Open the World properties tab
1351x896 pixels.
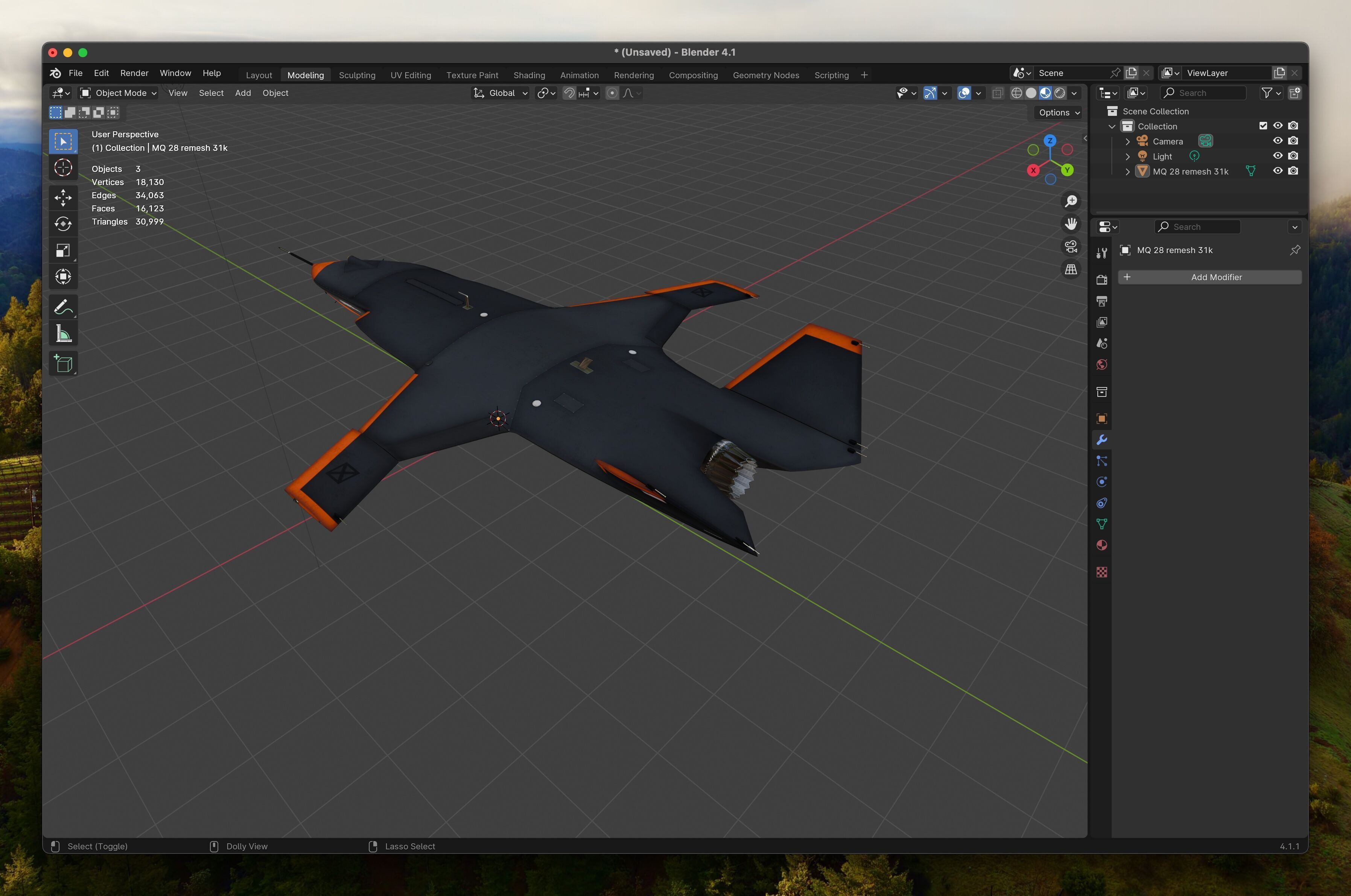(x=1102, y=364)
